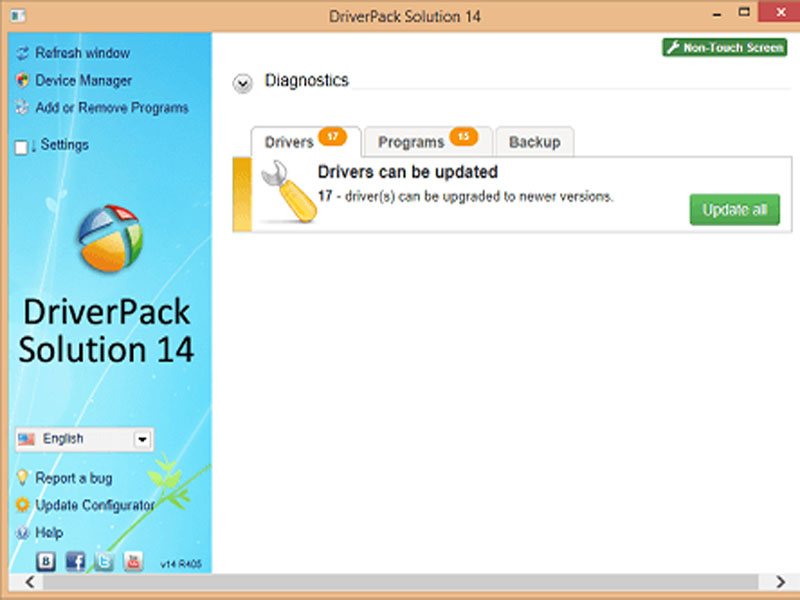Click the Device Manager shield icon

(22, 81)
